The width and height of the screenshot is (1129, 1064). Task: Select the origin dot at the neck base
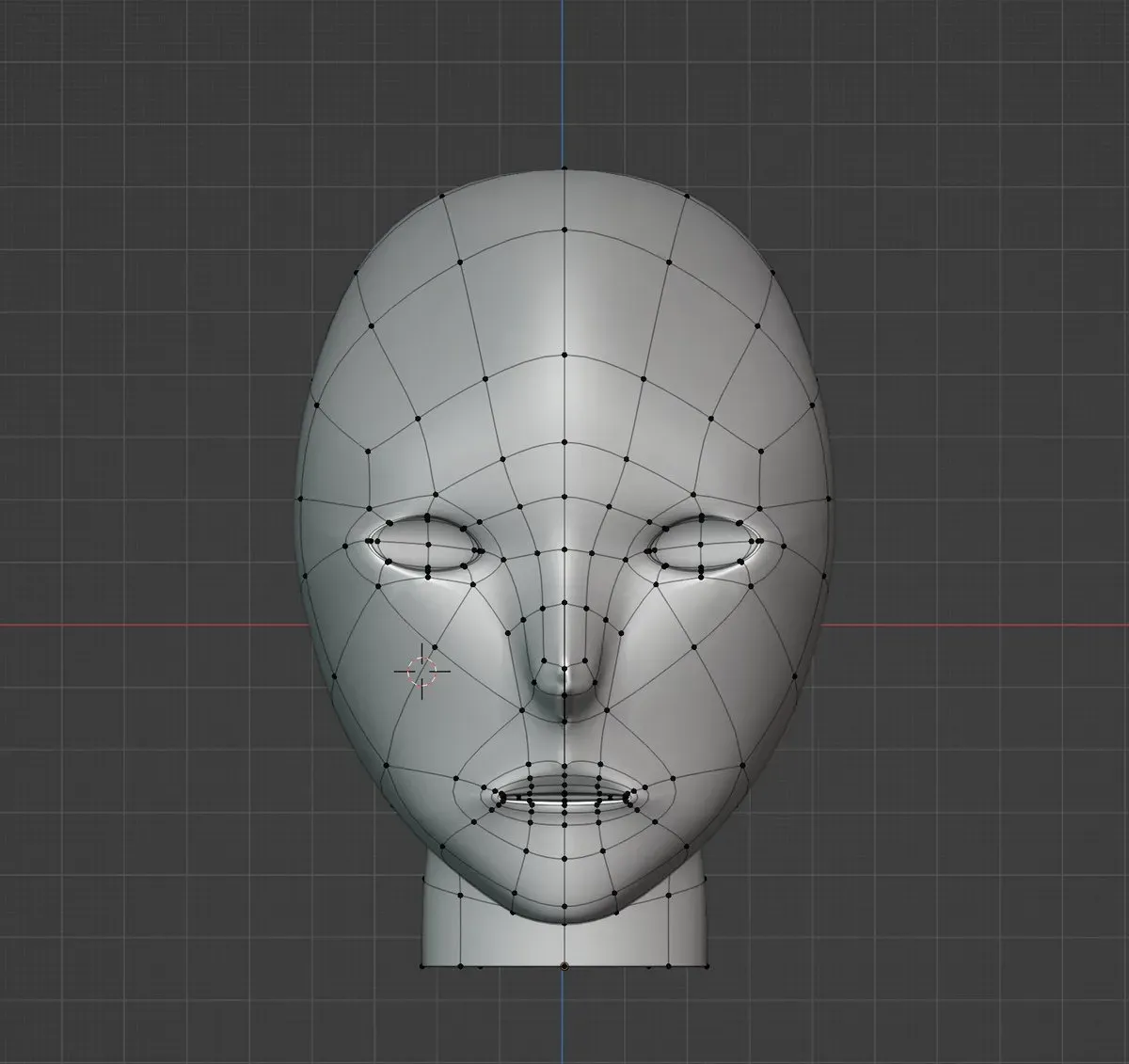click(x=564, y=966)
